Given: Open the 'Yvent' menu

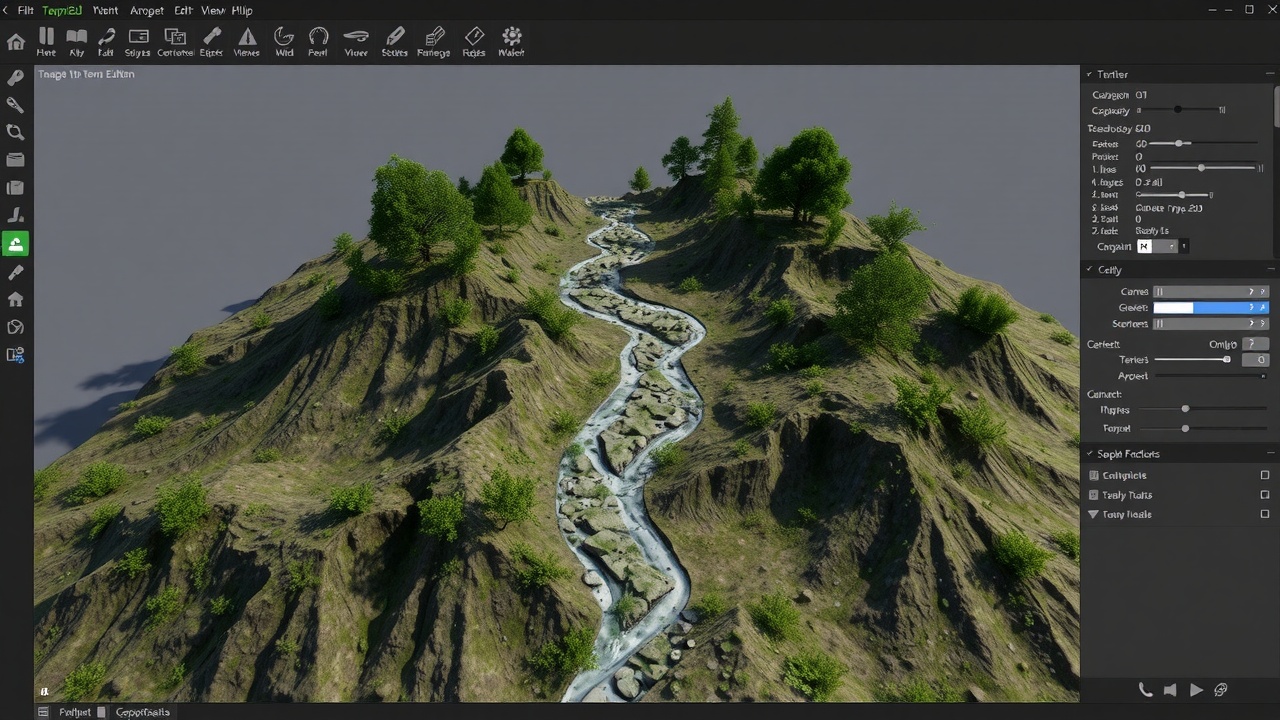Looking at the screenshot, I should 105,10.
